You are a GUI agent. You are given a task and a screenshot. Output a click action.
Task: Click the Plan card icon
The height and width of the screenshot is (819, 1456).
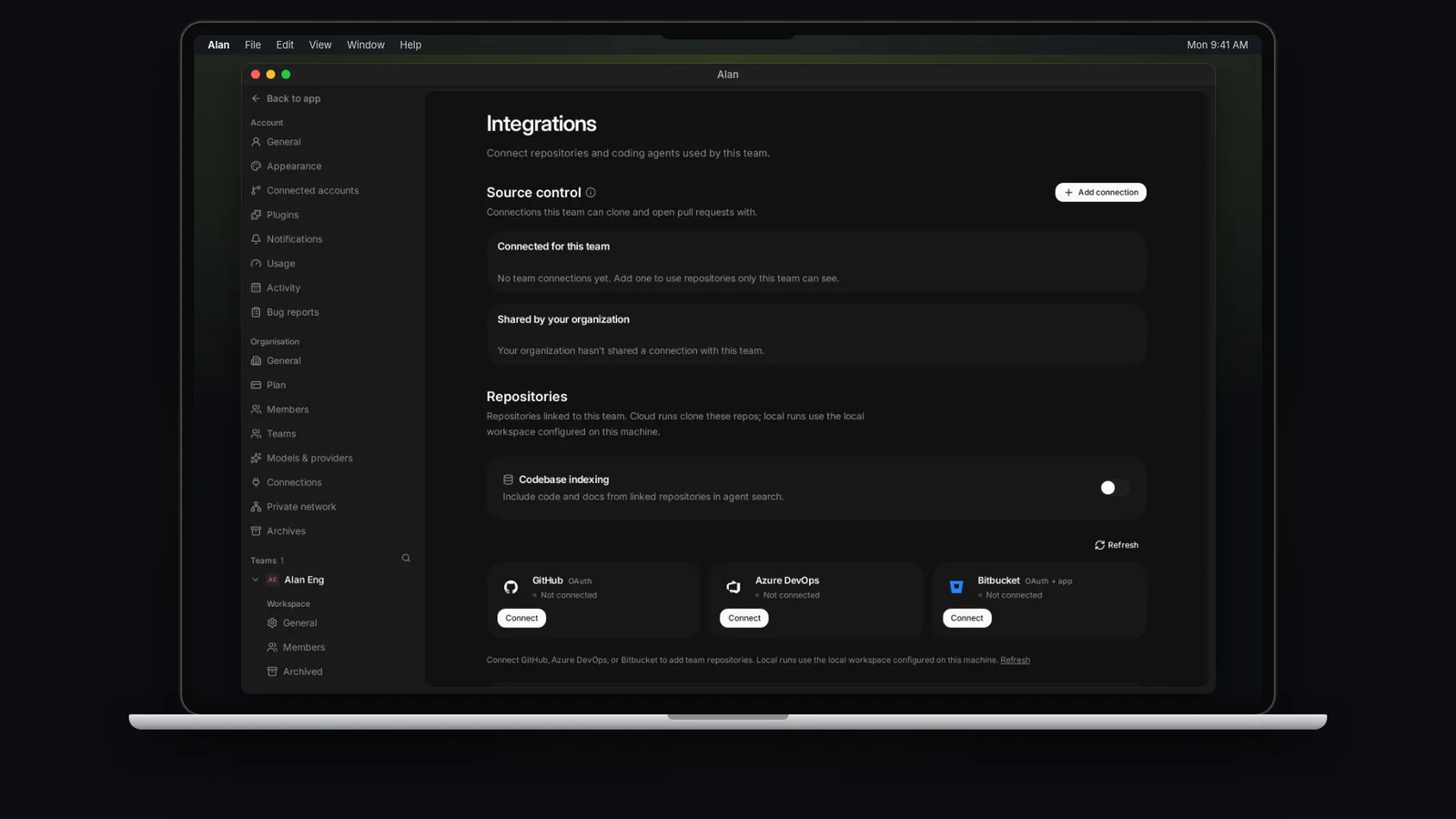(256, 385)
